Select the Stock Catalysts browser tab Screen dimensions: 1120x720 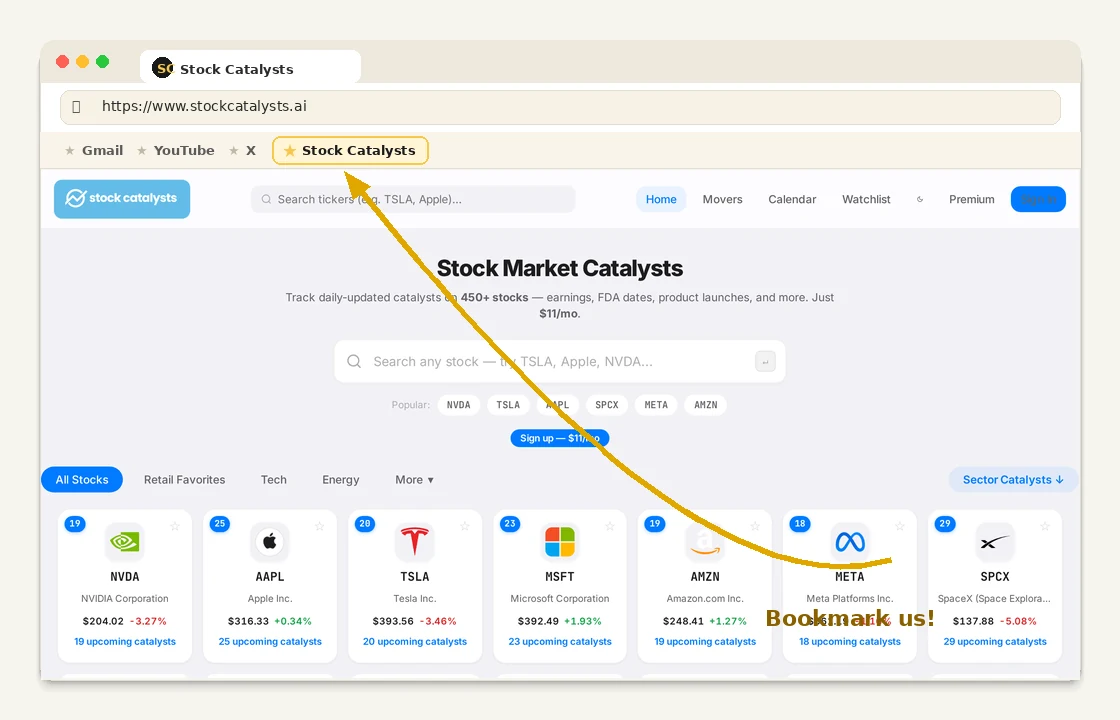(250, 67)
